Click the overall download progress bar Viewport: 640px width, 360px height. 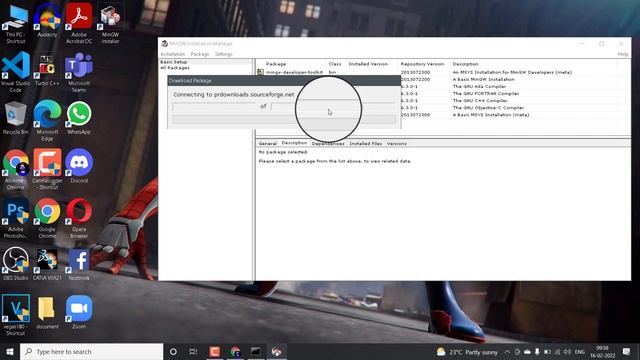pos(284,119)
